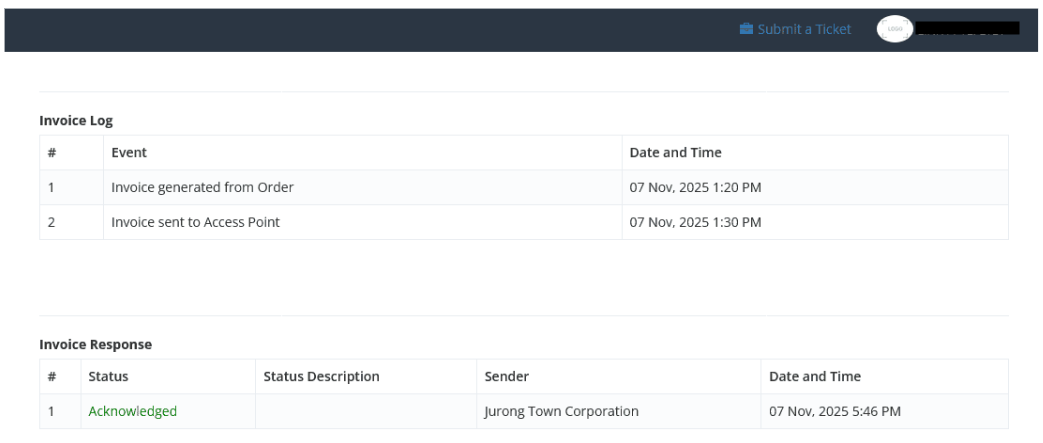Select the Invoice Response section heading
Screen dimensions: 1043x443
96,344
